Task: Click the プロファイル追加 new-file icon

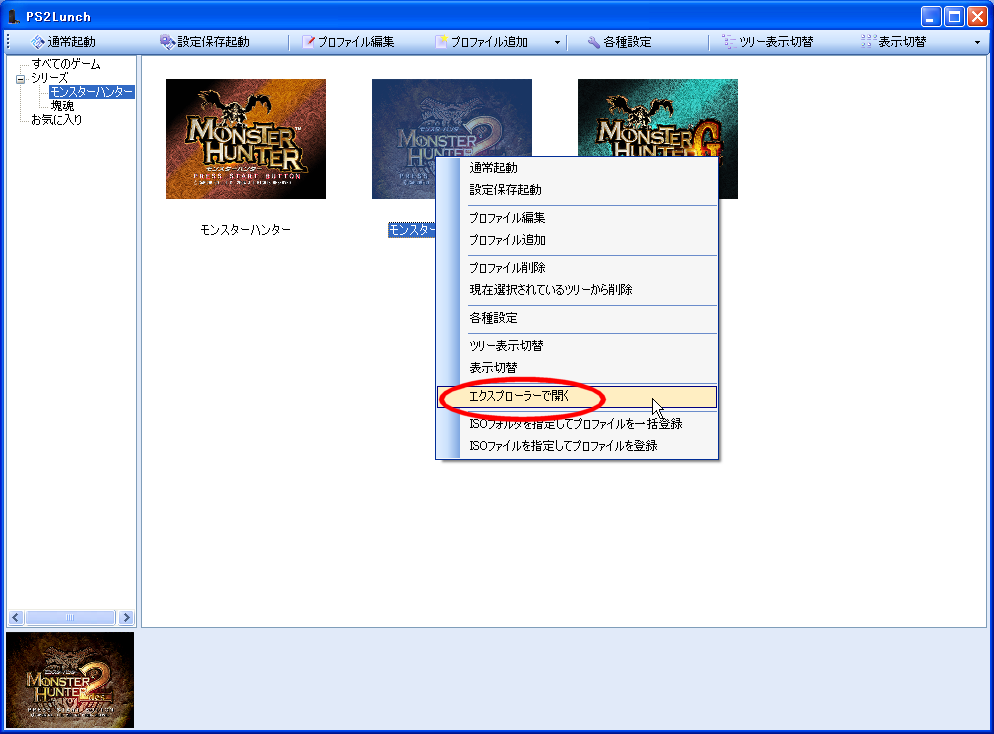Action: [441, 42]
